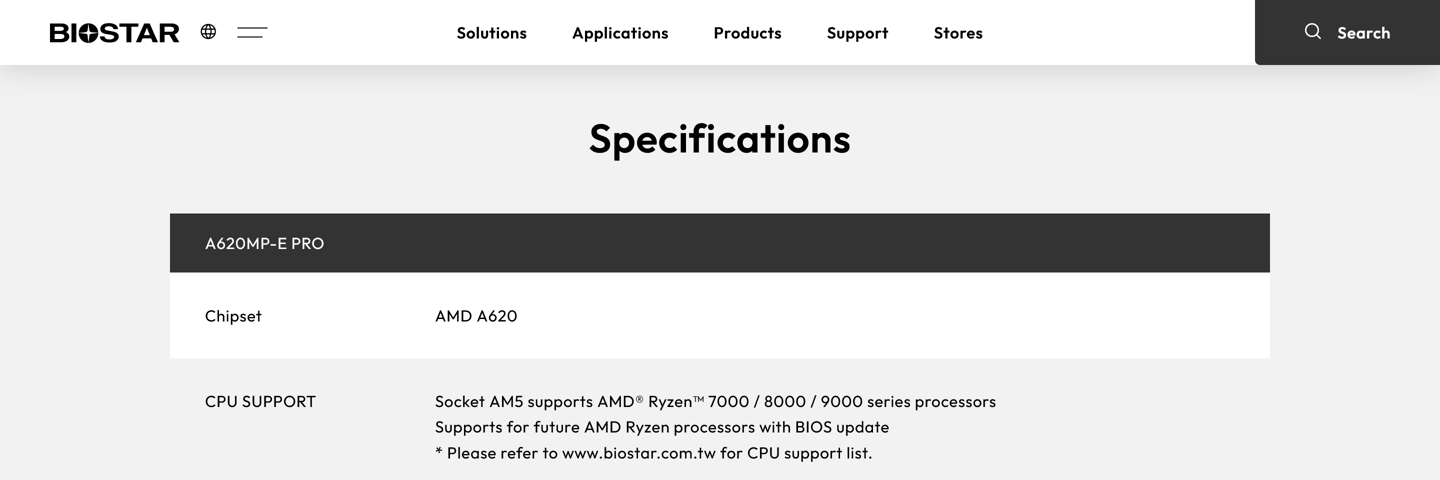Select Stores in the navigation bar

pos(958,33)
